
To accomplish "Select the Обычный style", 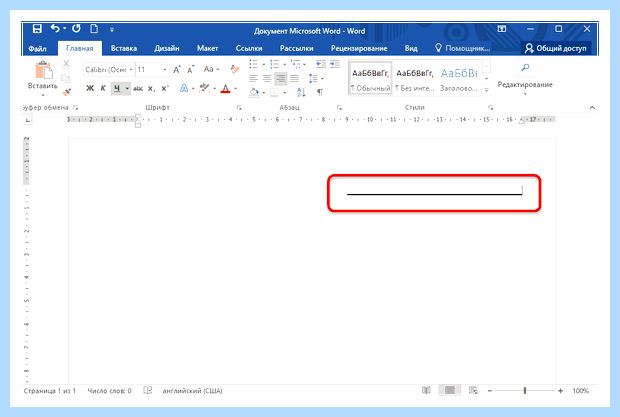I will coord(370,78).
